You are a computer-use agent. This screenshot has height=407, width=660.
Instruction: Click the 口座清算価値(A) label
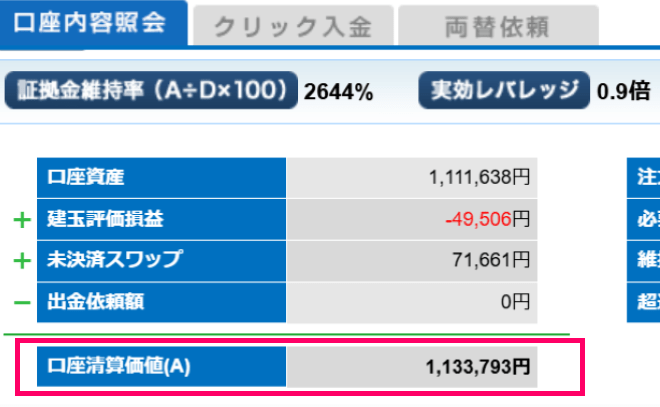(x=161, y=367)
